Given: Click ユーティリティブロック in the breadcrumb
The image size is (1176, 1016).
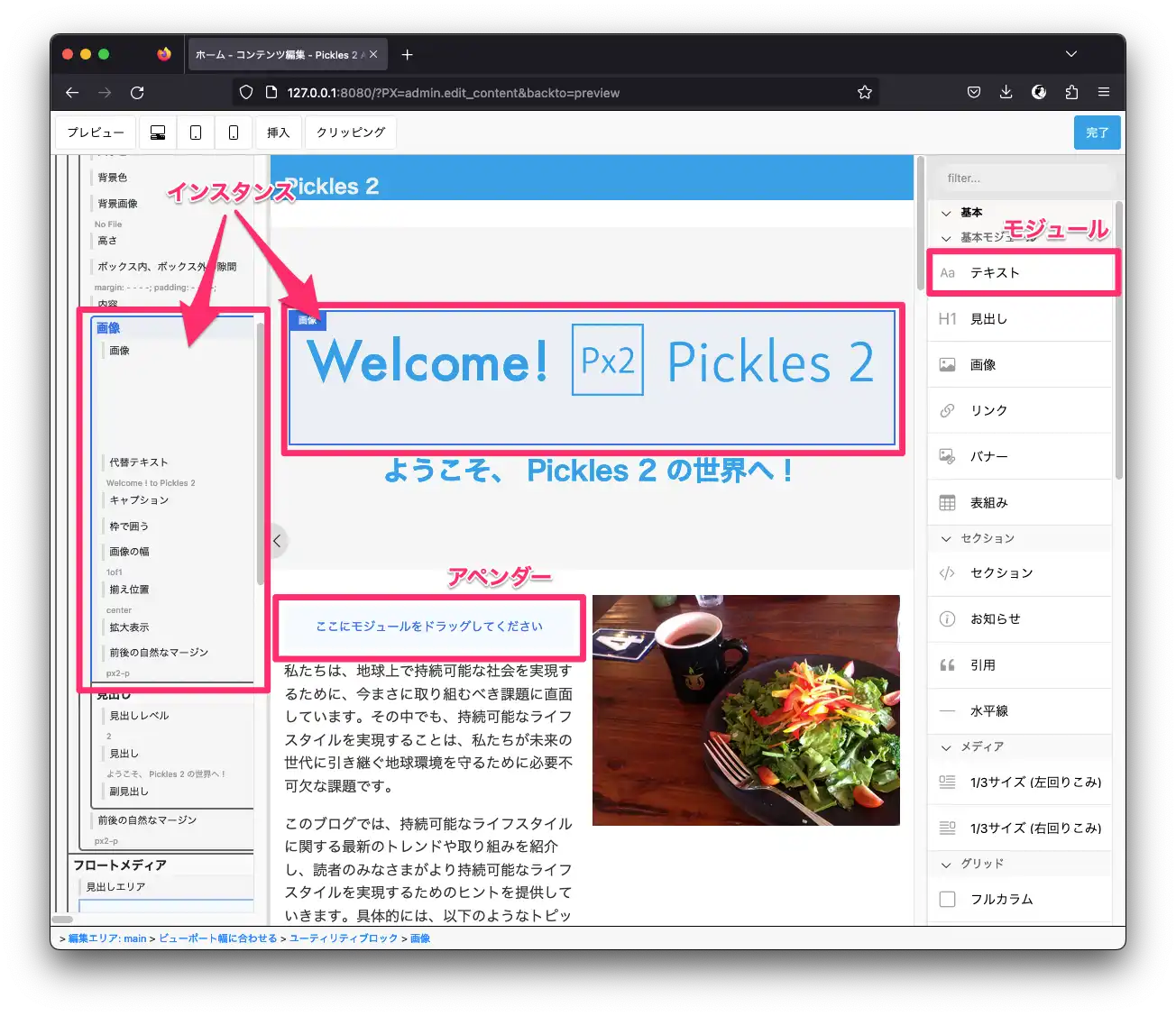Looking at the screenshot, I should 343,938.
